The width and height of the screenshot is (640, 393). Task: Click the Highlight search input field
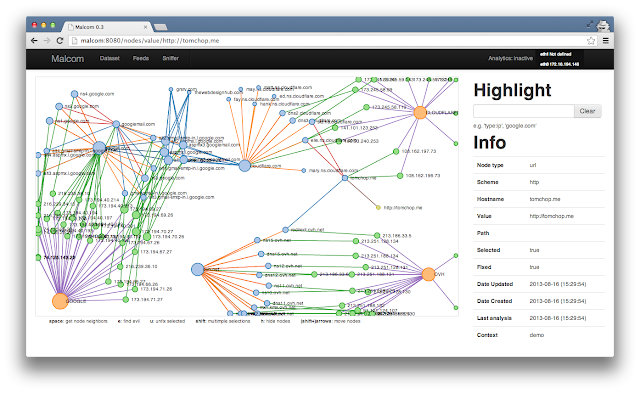(524, 111)
